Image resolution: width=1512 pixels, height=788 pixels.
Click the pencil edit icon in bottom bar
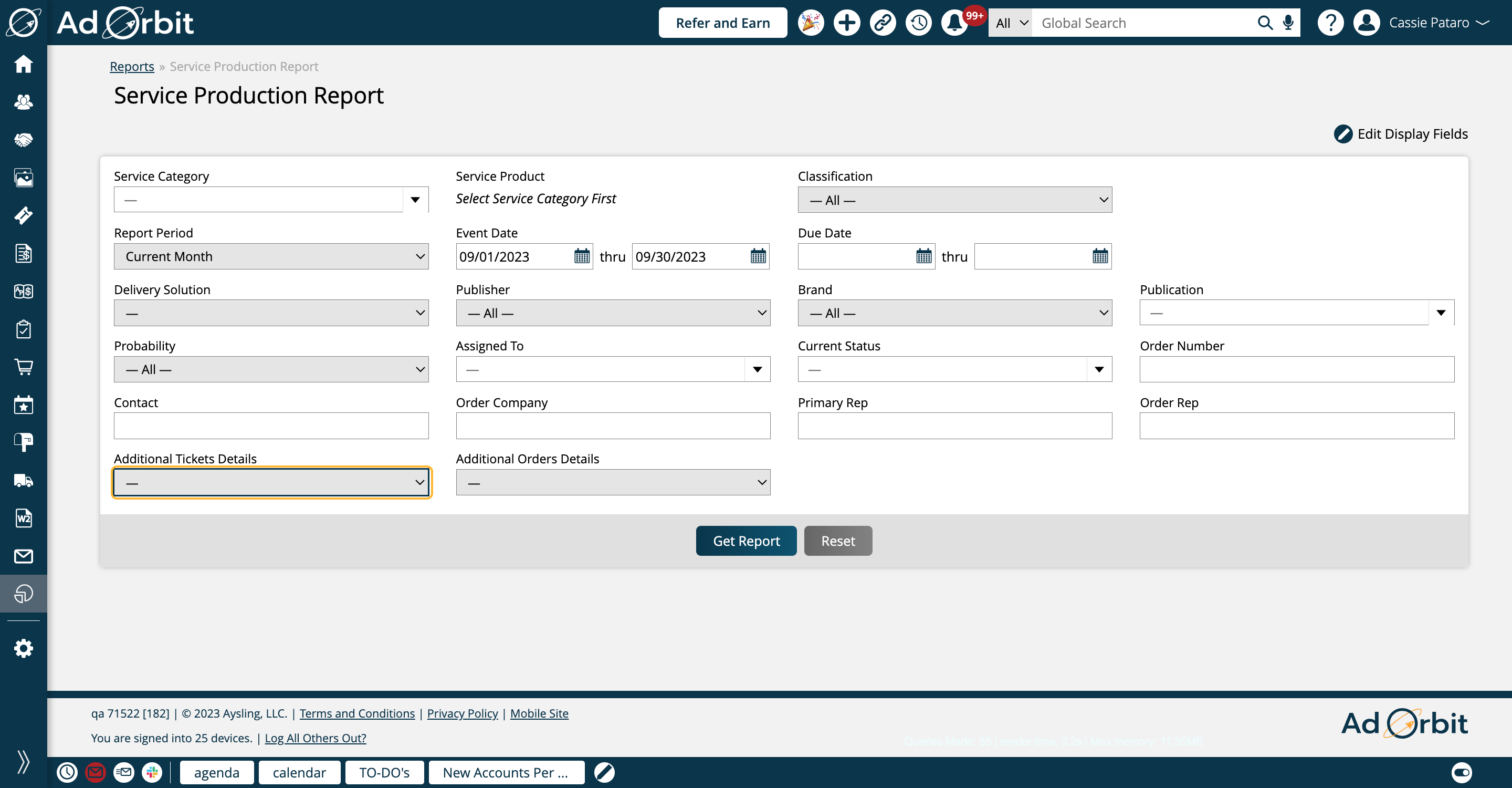[x=604, y=772]
